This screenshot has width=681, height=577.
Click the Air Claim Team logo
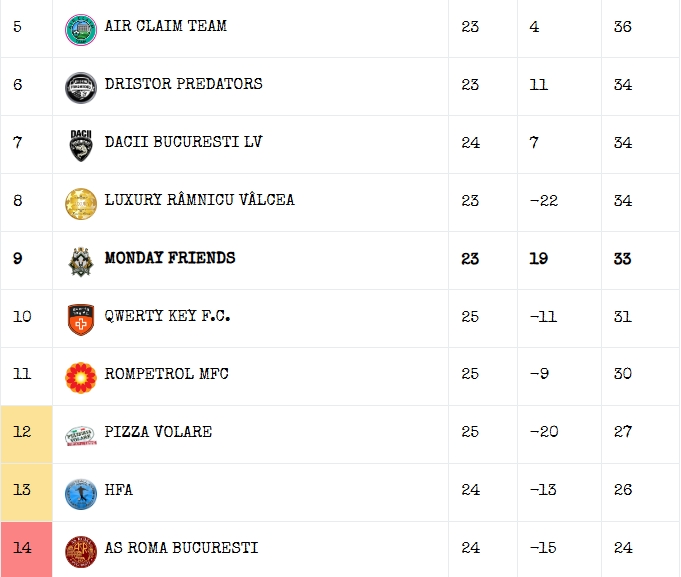coord(81,29)
